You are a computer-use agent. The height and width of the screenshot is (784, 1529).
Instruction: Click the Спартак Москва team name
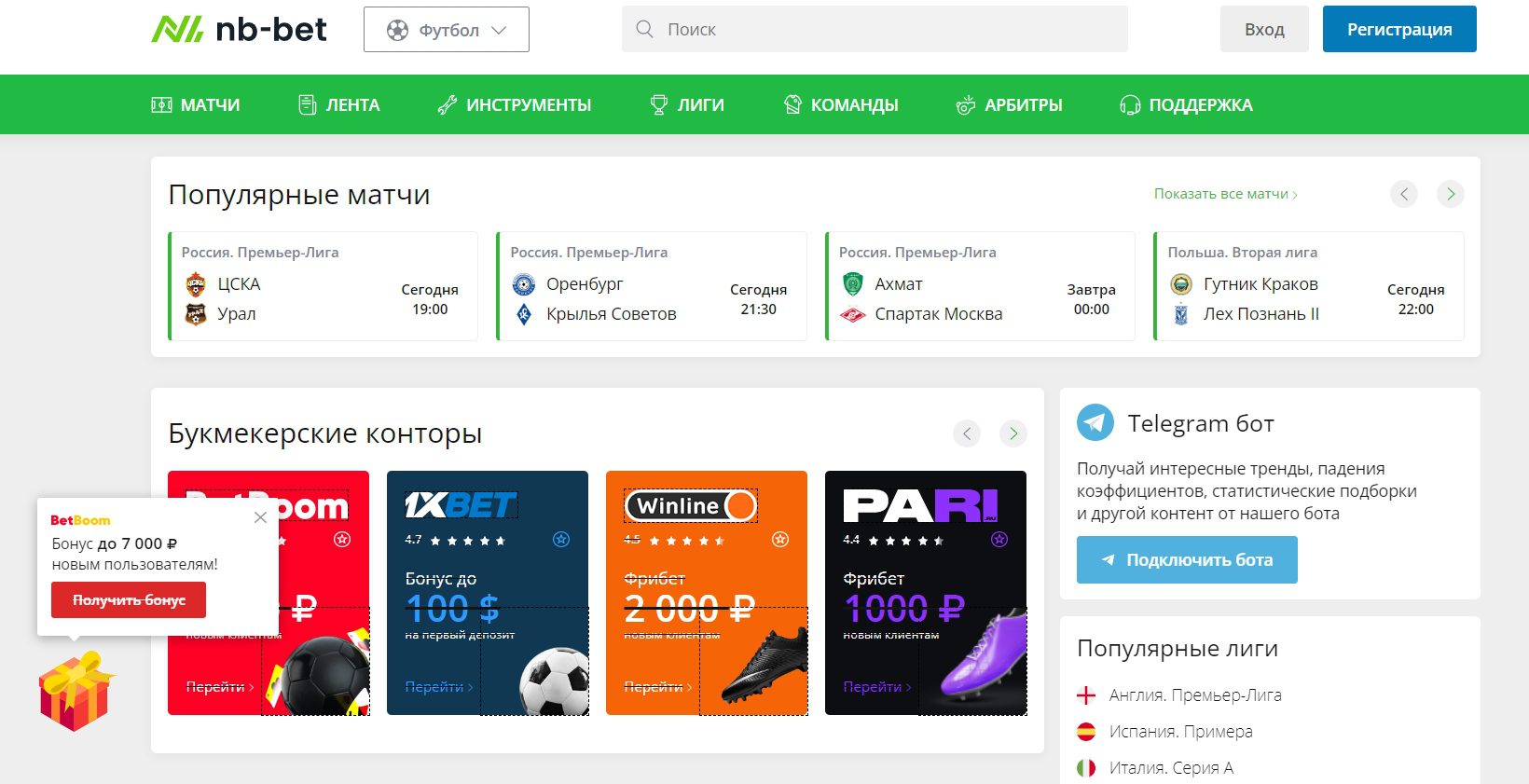[939, 314]
